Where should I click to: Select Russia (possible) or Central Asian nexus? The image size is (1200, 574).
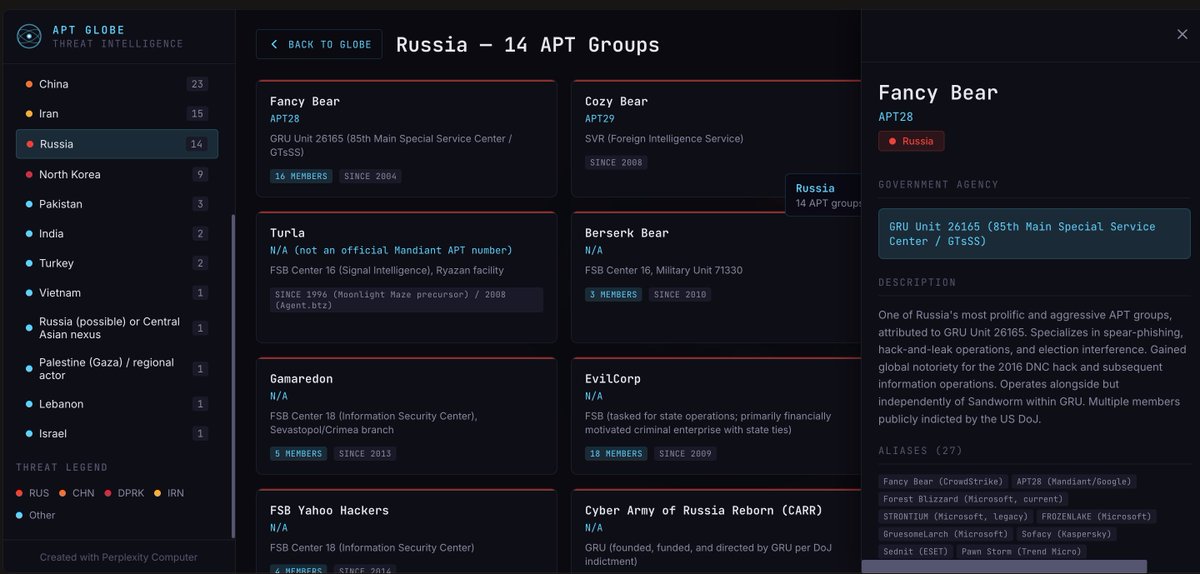(117, 328)
